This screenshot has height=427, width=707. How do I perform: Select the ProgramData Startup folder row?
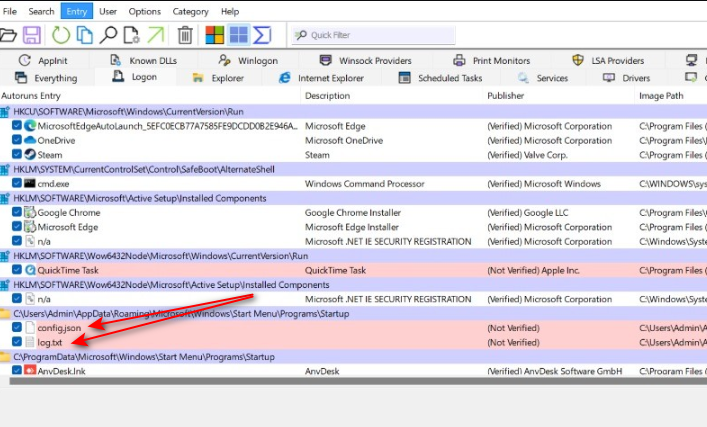[x=354, y=357]
